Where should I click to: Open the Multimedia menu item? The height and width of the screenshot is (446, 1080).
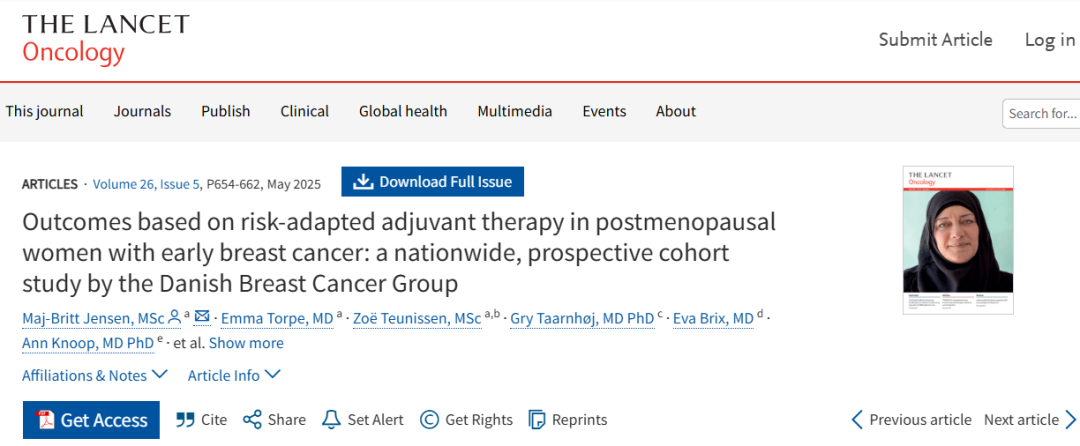click(x=515, y=112)
